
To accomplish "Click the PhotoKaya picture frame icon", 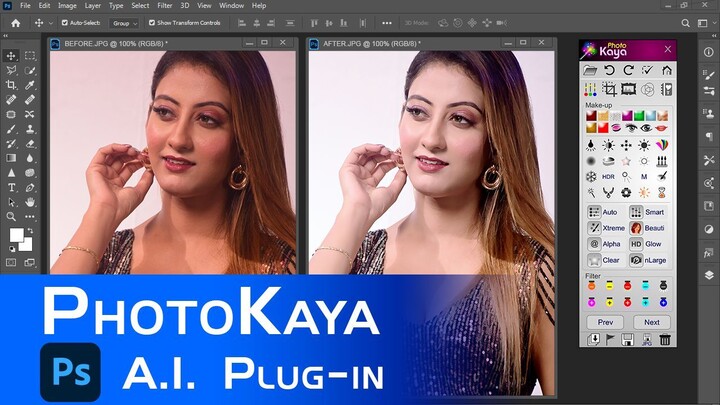I will point(628,89).
